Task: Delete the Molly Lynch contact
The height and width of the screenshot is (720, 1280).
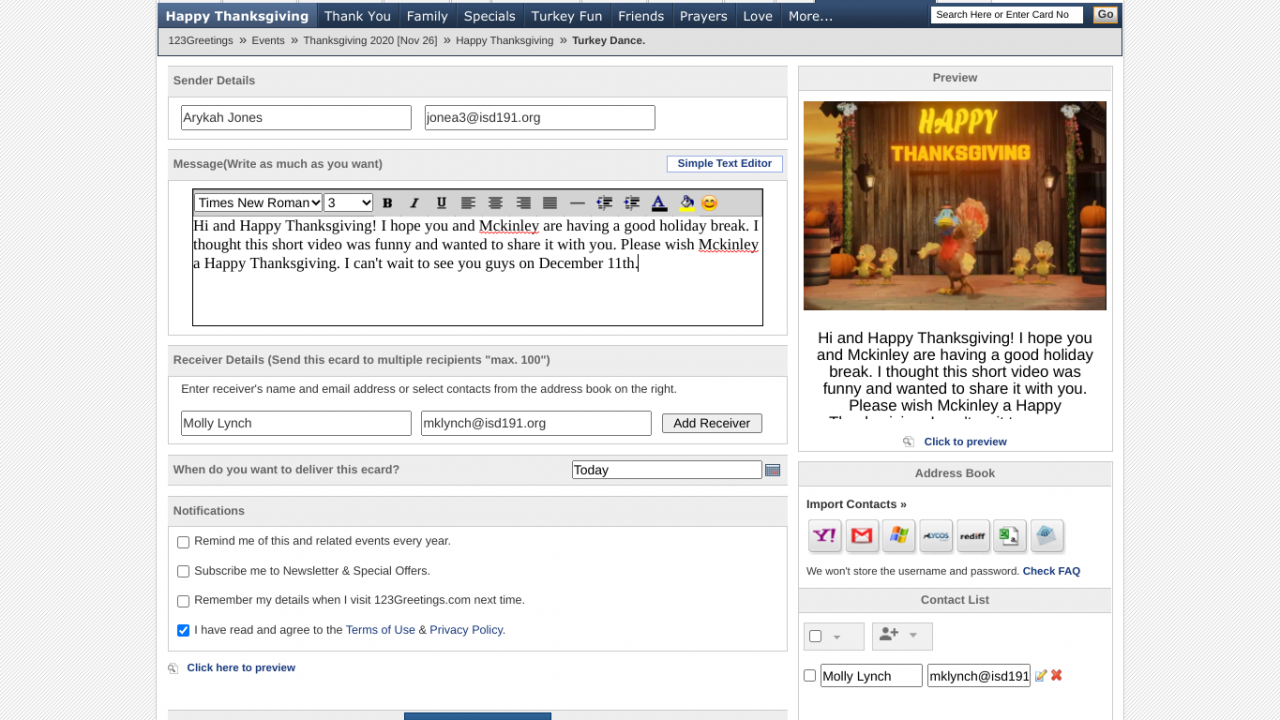Action: pyautogui.click(x=1056, y=676)
